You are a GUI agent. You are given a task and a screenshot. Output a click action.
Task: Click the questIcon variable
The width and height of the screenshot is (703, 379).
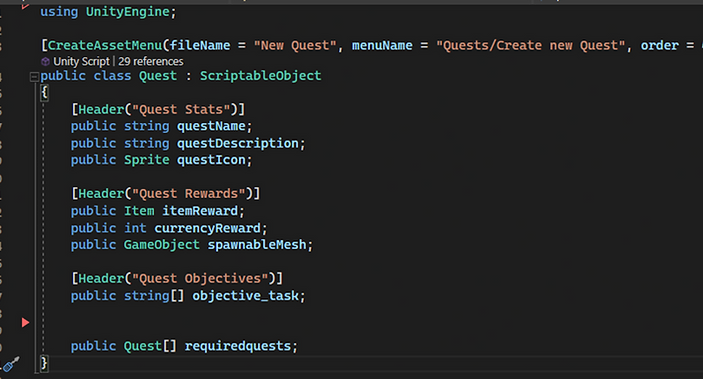pos(211,160)
